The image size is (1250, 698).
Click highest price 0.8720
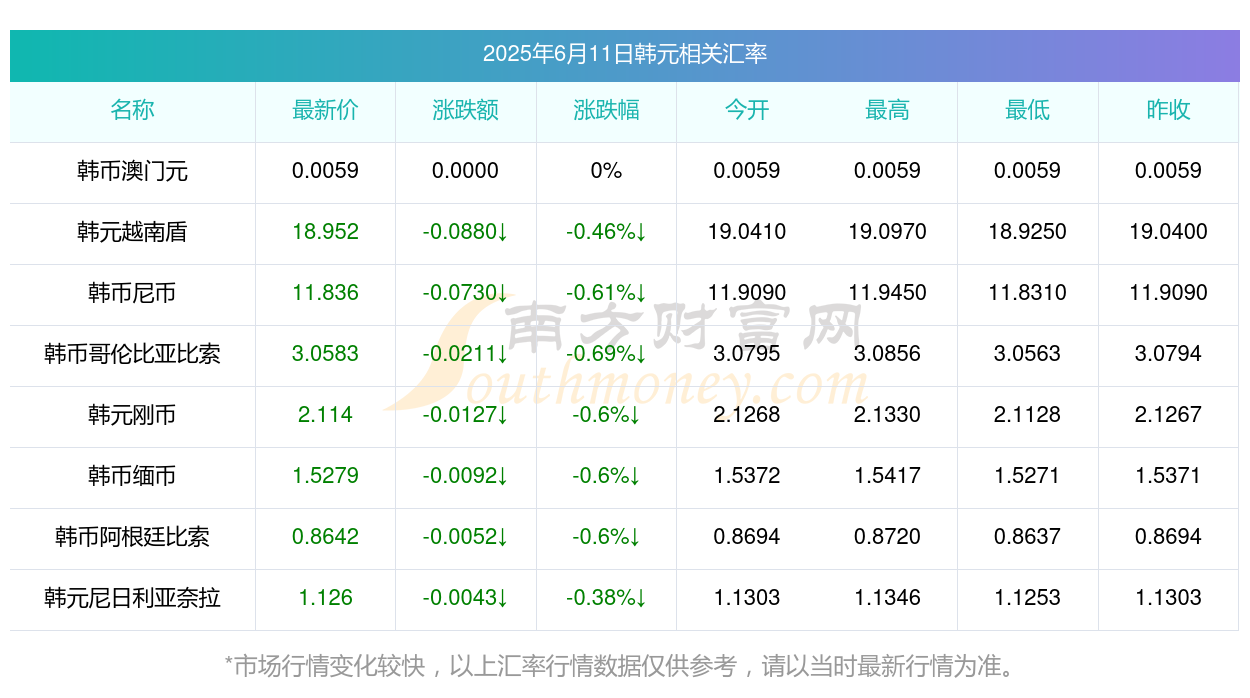tap(887, 537)
